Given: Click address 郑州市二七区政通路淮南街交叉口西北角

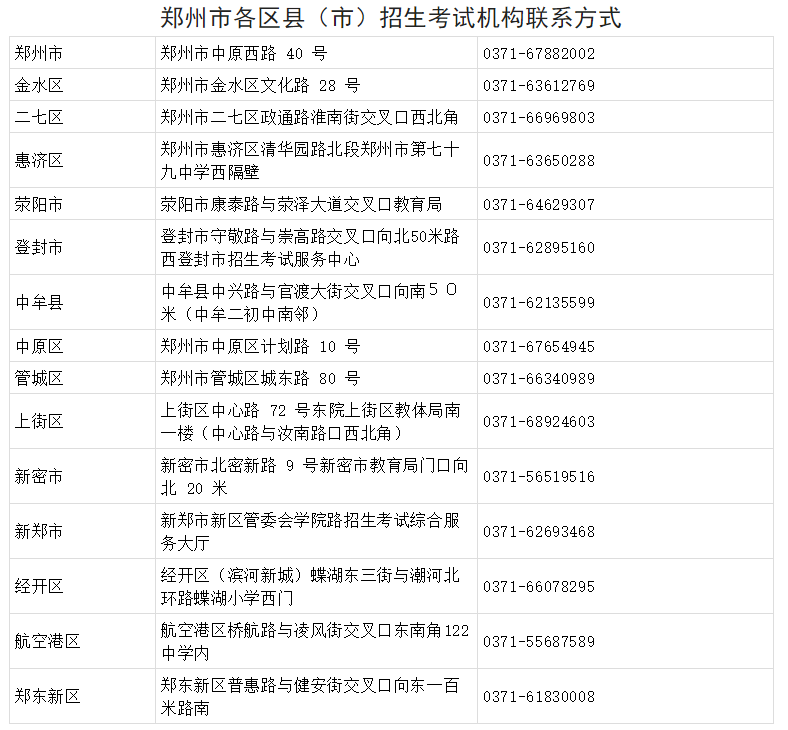Looking at the screenshot, I should (310, 118).
